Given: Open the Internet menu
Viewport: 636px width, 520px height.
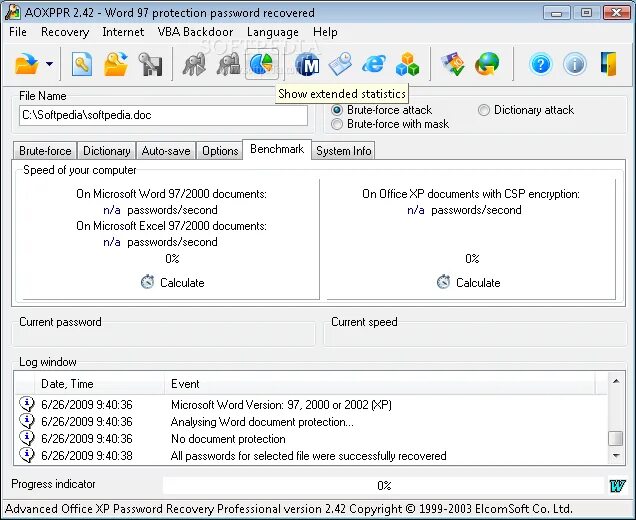Looking at the screenshot, I should coord(123,32).
